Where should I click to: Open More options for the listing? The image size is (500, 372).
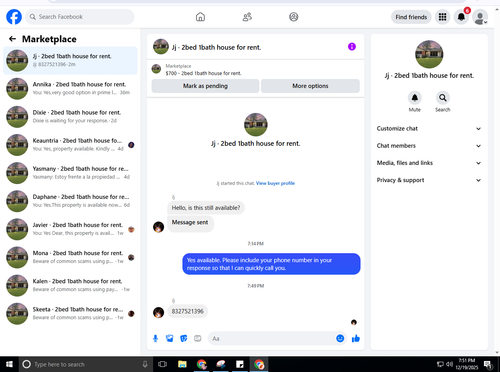click(x=310, y=86)
